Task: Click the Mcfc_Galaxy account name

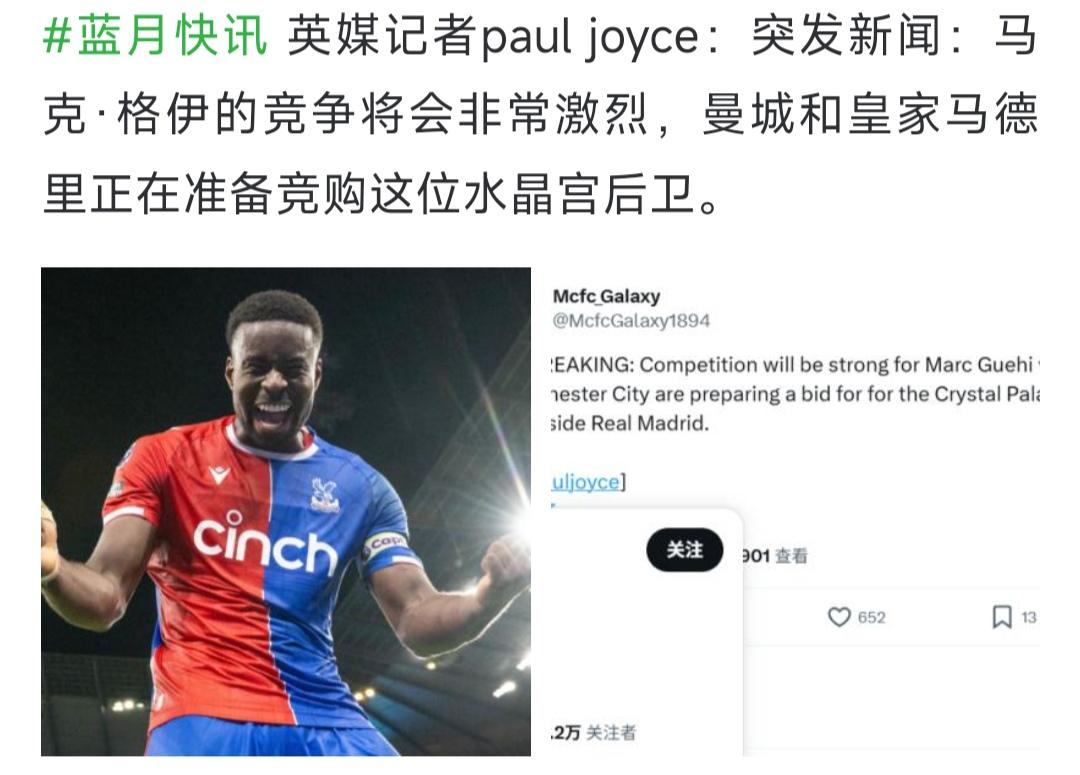Action: 606,296
